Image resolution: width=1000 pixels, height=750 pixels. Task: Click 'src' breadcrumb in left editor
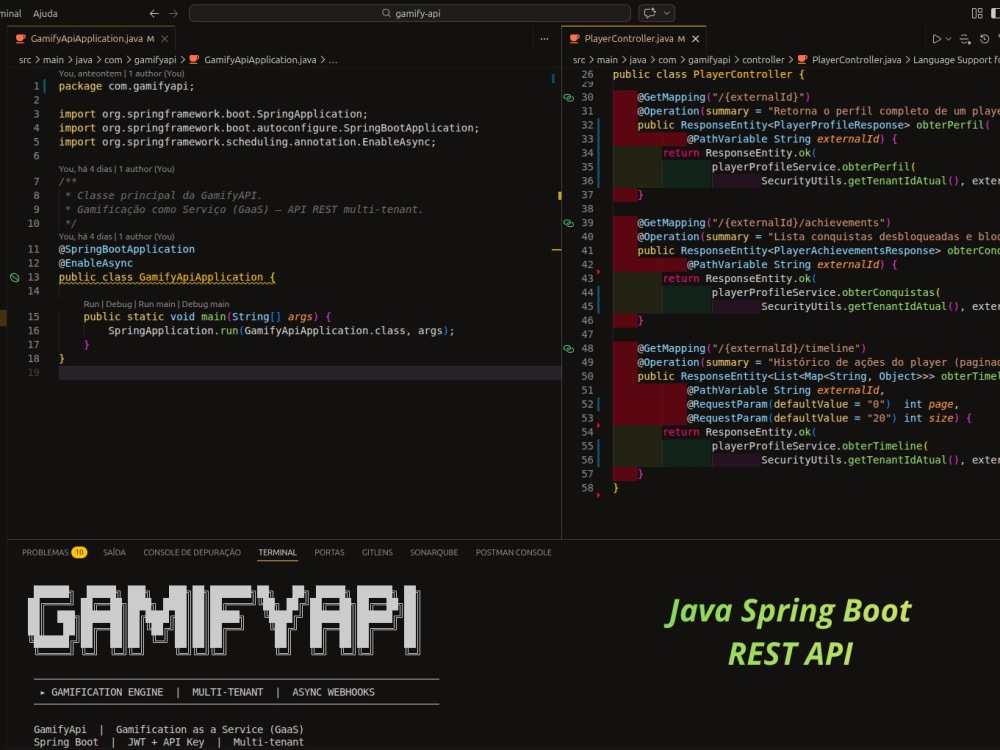point(25,60)
